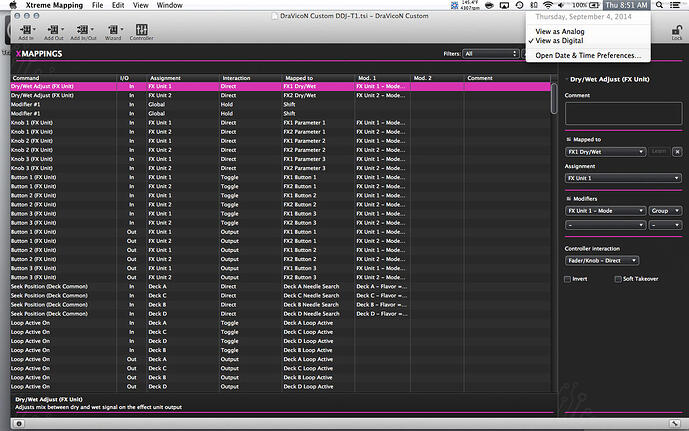This screenshot has height=431, width=689.
Task: Clear mapping with the X button beside Learn
Action: click(x=677, y=152)
